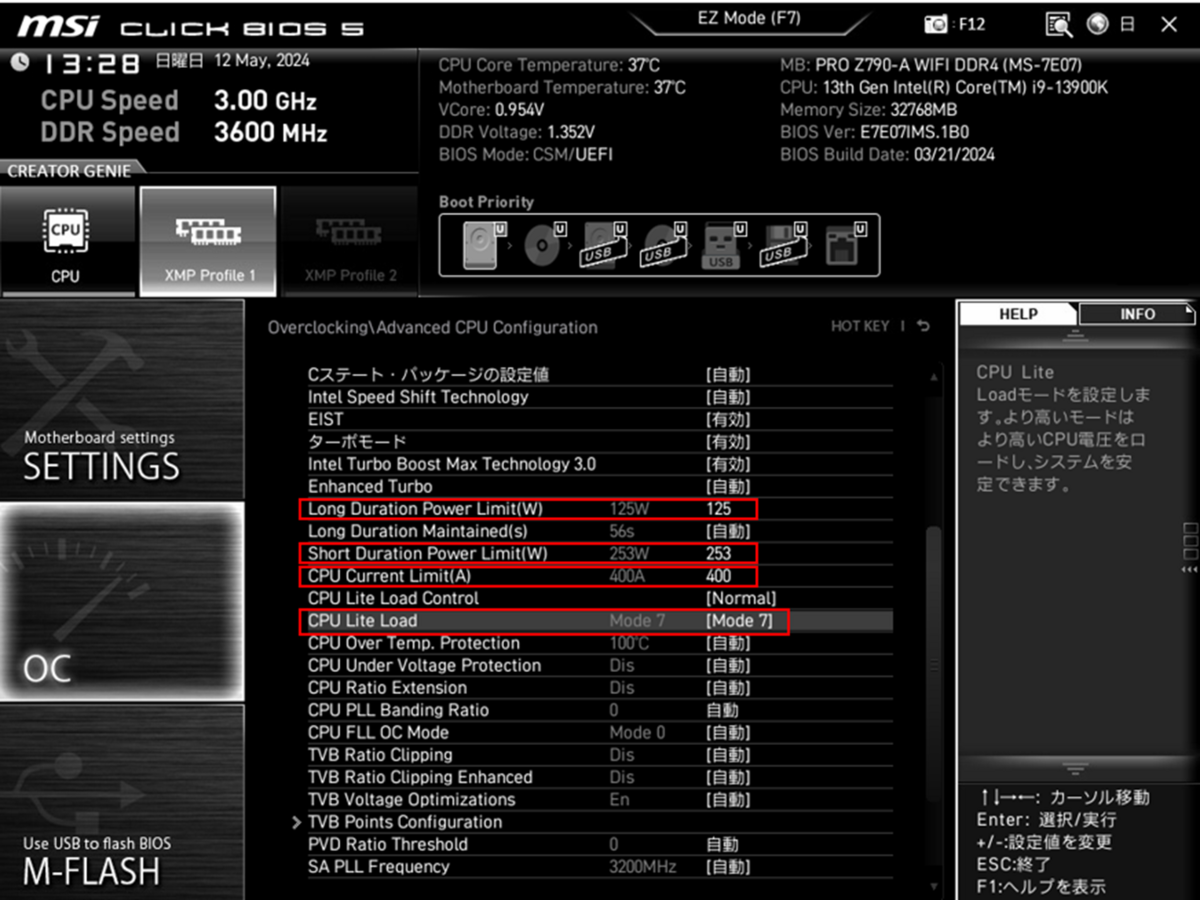
Task: Click the CPU PLL Banding Ratio 自動 value
Action: pos(722,710)
